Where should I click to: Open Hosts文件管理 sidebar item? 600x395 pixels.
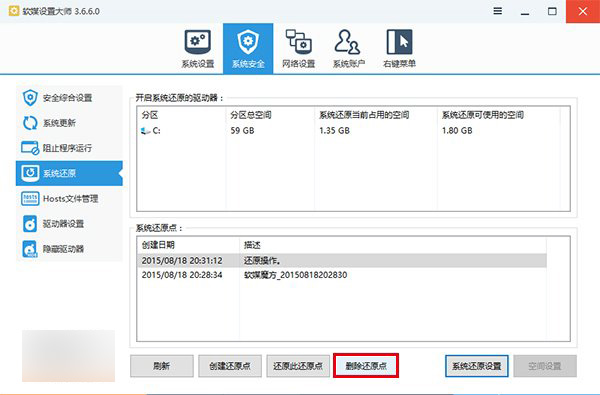(x=69, y=198)
